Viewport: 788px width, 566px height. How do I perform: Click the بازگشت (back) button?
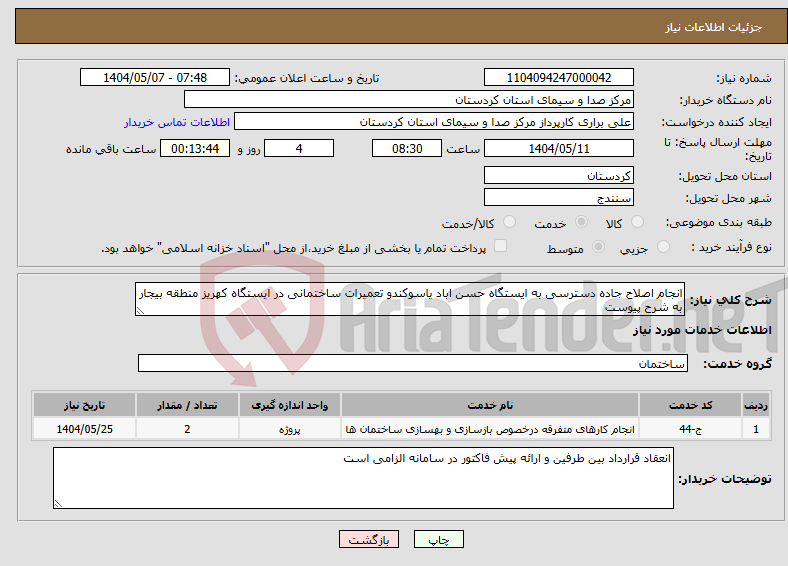pos(368,539)
